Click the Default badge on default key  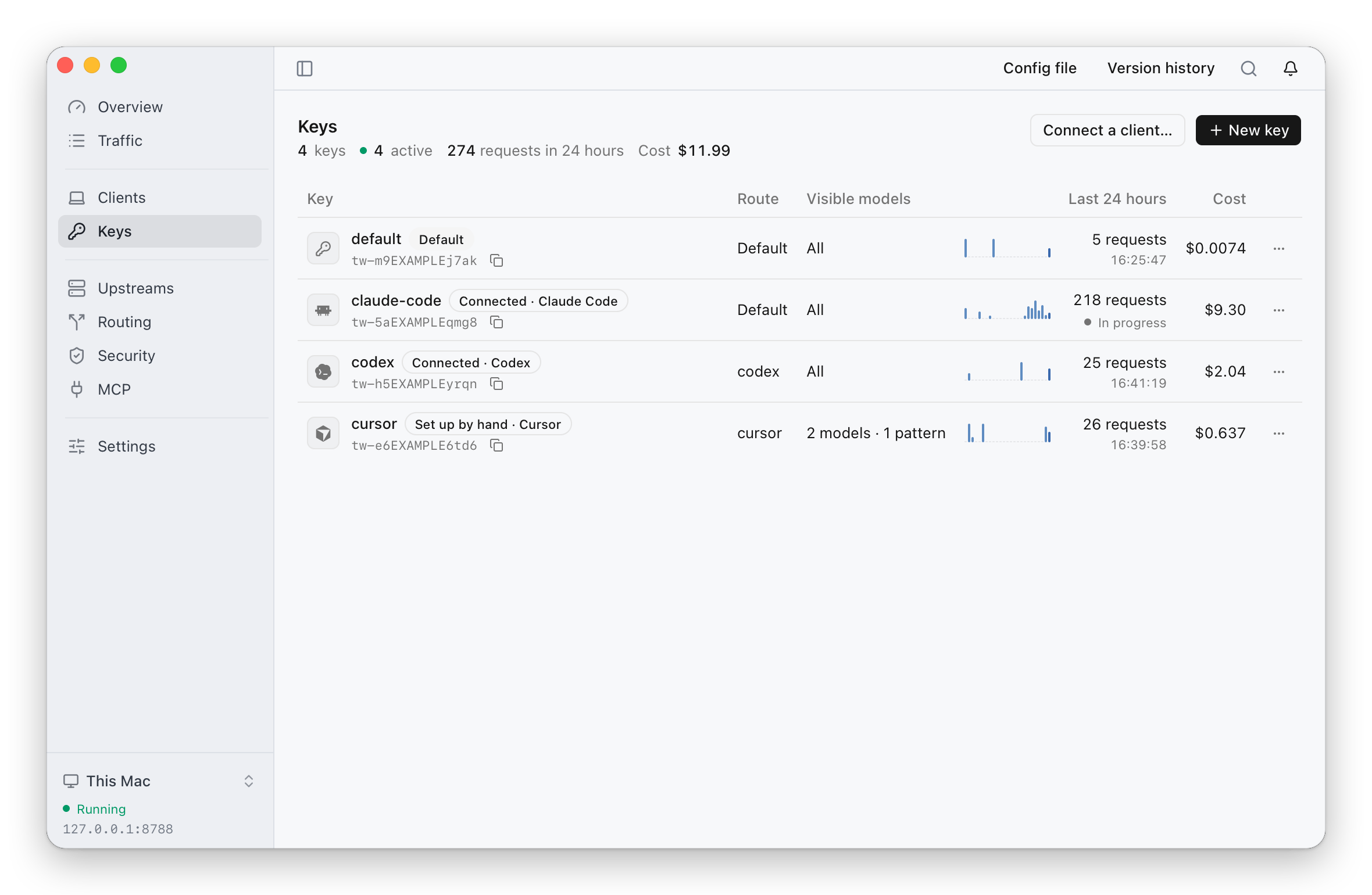(441, 239)
